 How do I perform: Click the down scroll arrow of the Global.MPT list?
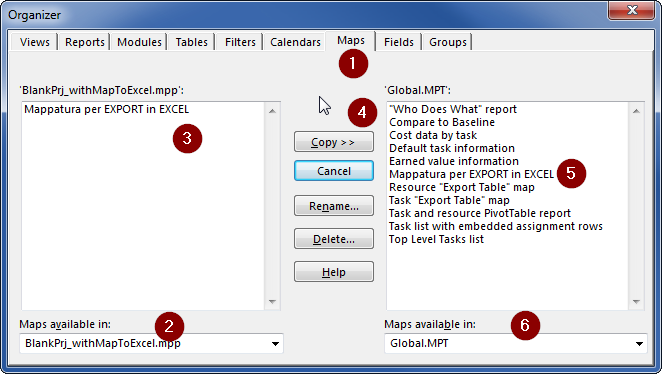click(x=636, y=301)
